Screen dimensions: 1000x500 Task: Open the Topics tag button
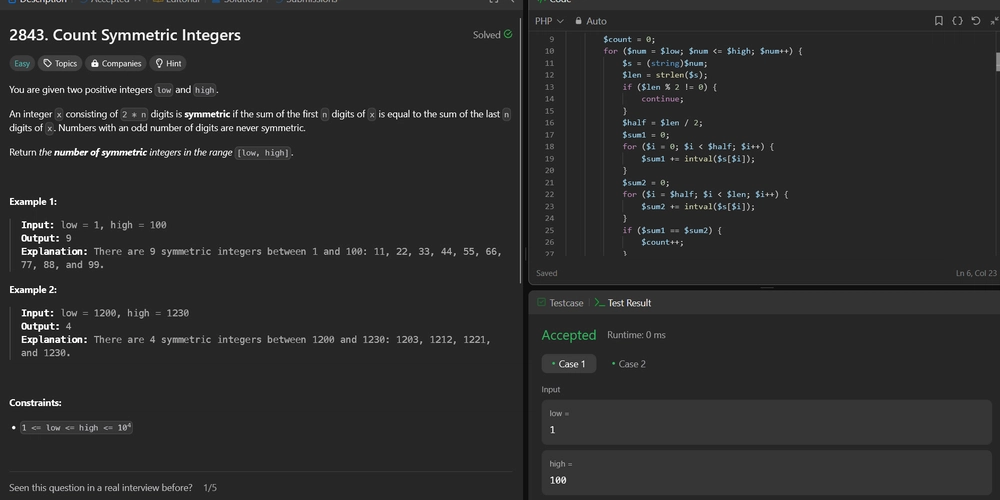click(60, 63)
